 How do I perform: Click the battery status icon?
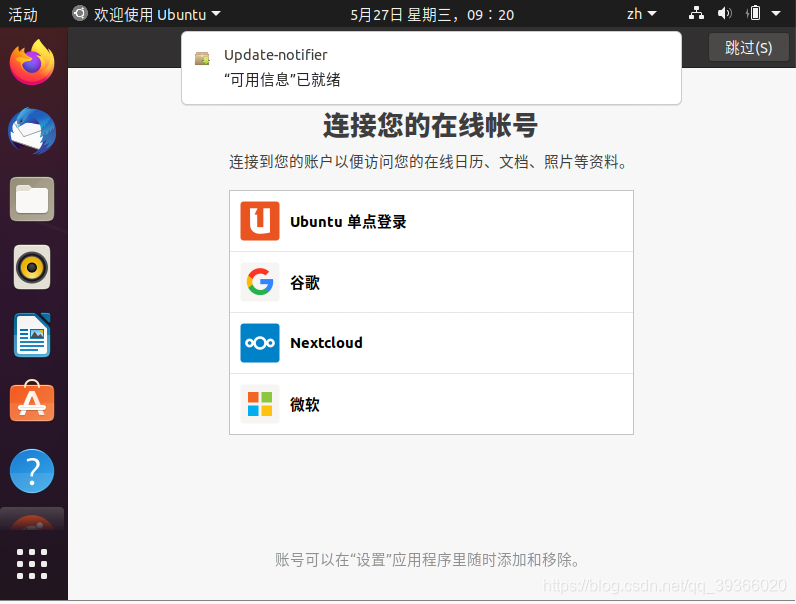pos(754,14)
